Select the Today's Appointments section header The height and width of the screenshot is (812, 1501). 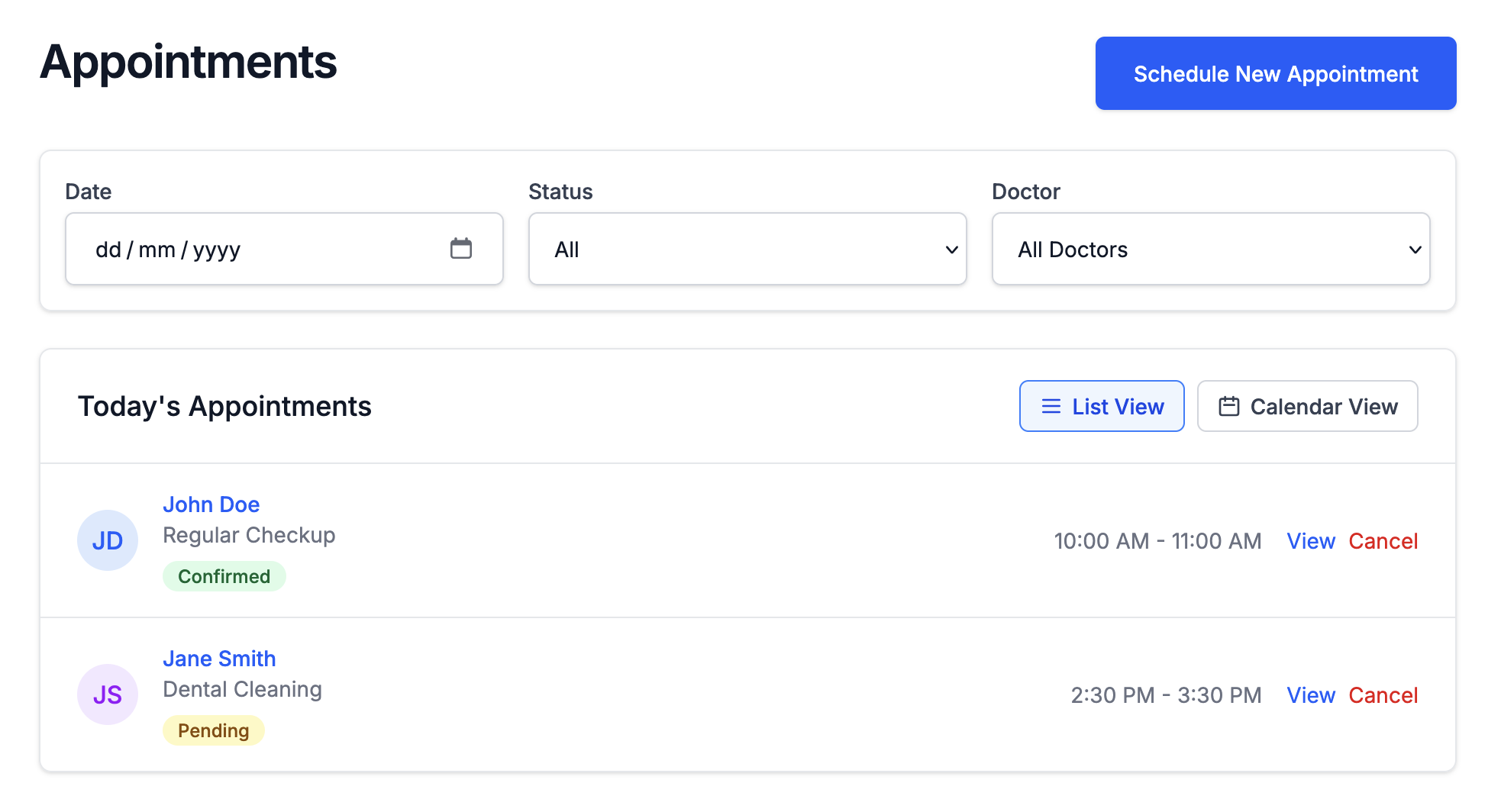(224, 405)
